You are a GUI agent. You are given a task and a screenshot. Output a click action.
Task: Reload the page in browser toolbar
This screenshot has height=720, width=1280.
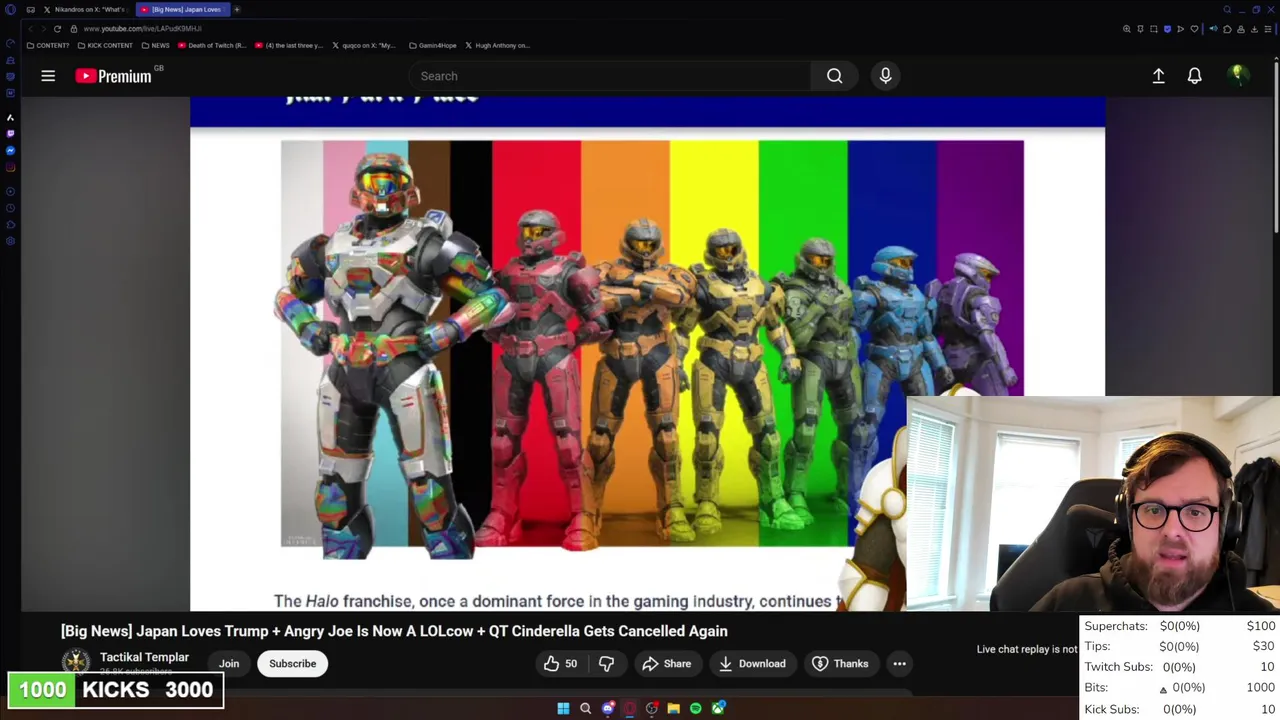pos(57,28)
